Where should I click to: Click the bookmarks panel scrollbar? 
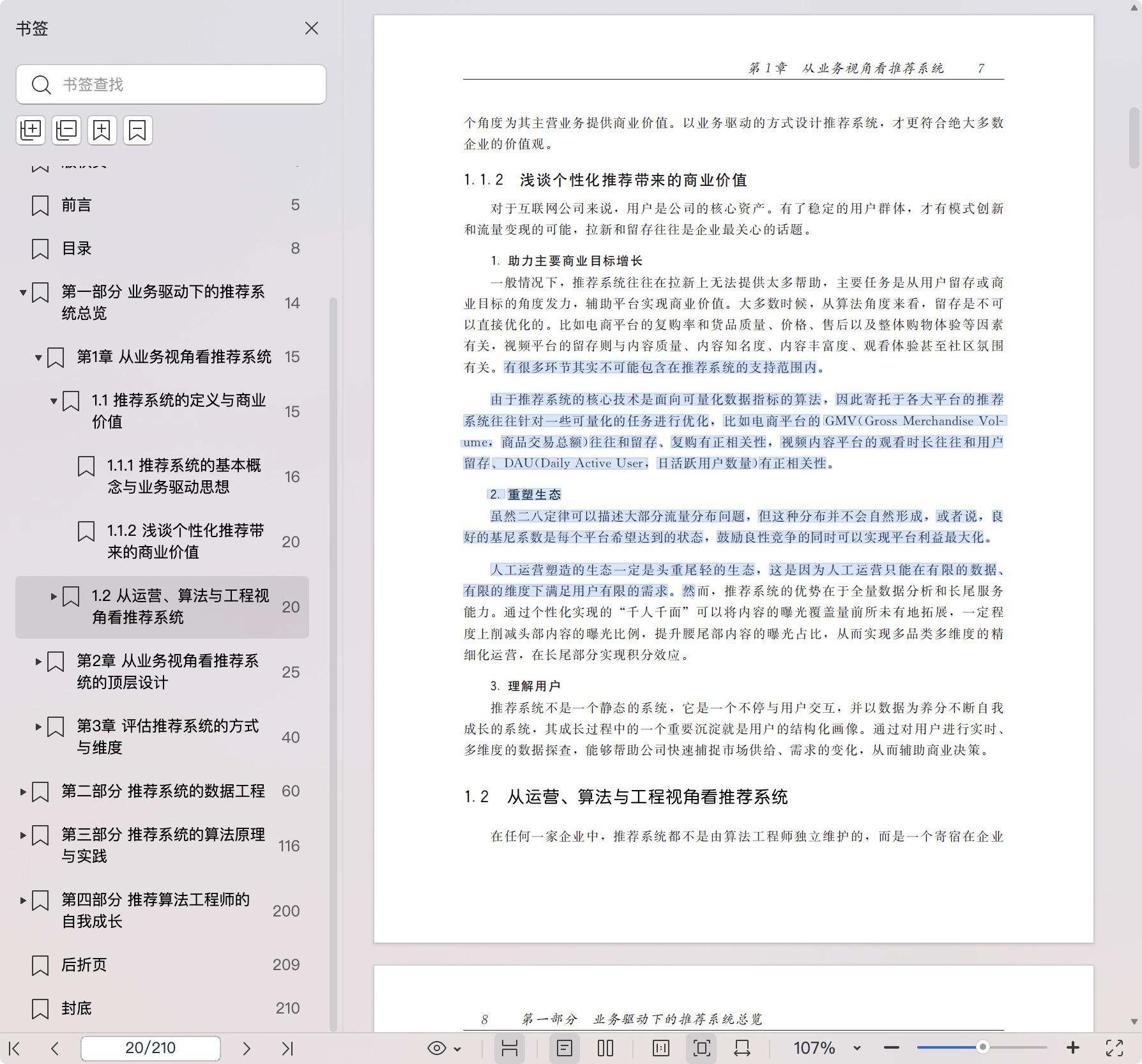333,664
